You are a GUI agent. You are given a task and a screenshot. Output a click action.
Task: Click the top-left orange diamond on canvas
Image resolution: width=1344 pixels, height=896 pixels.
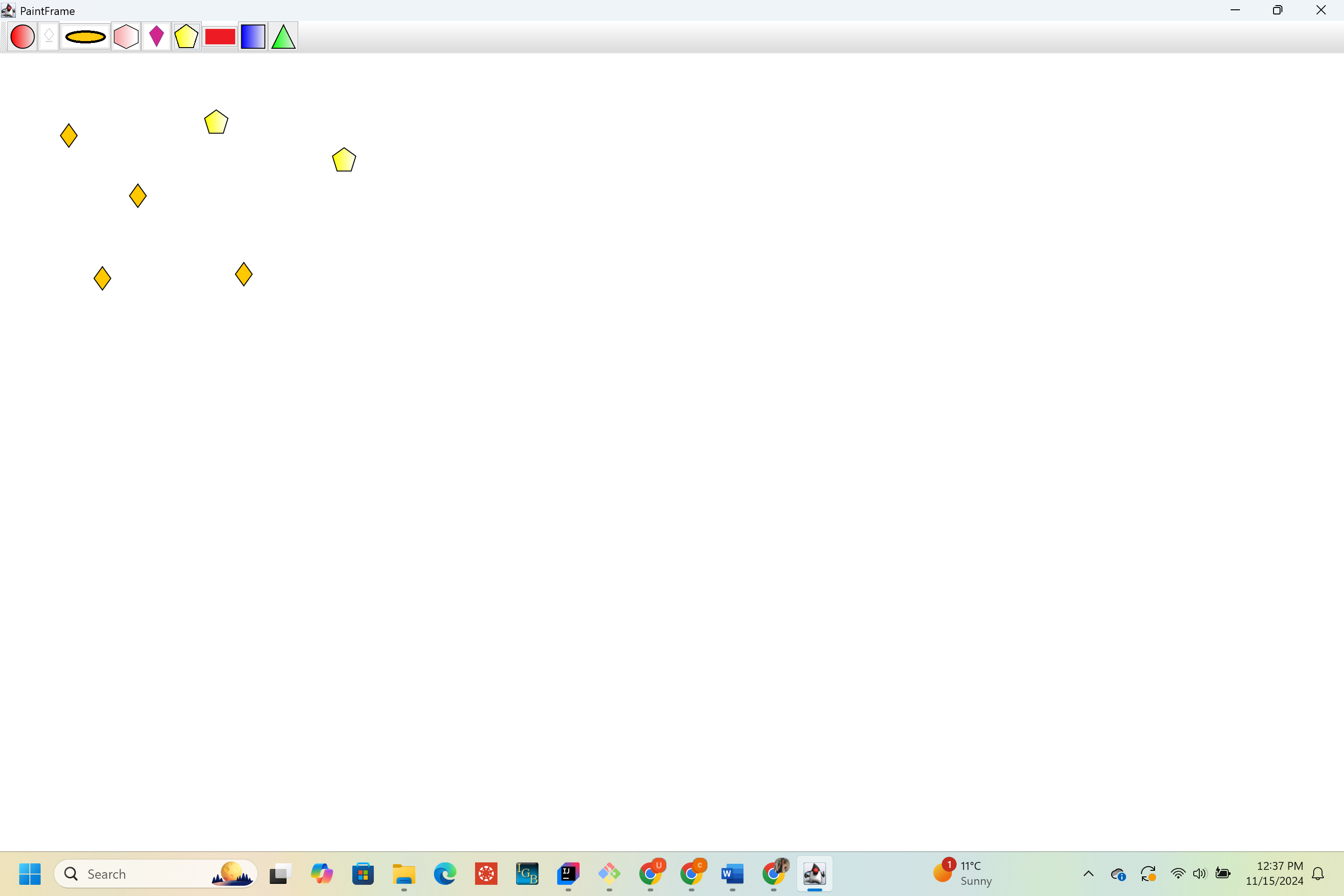(x=69, y=136)
